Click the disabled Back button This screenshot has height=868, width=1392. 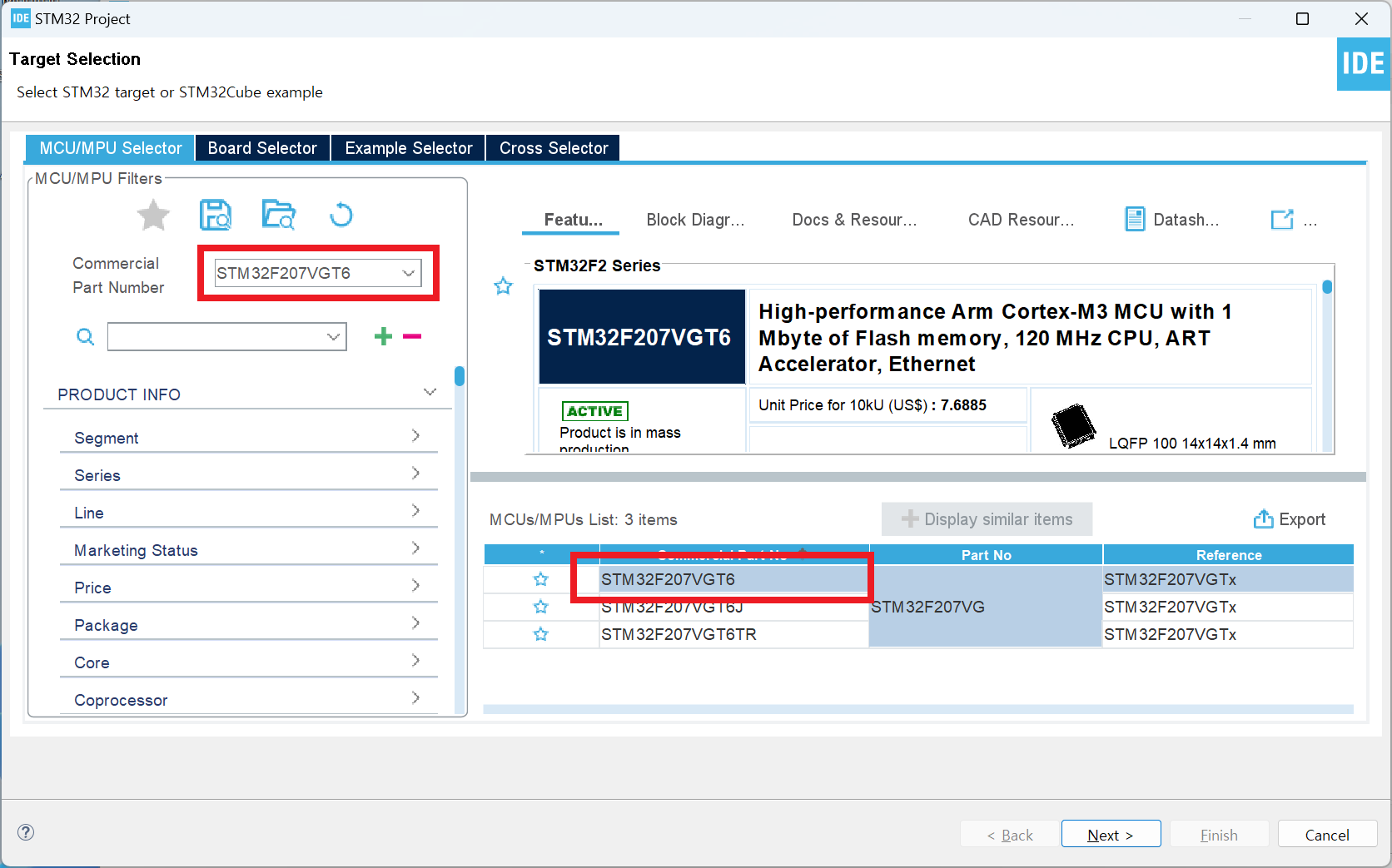1009,834
